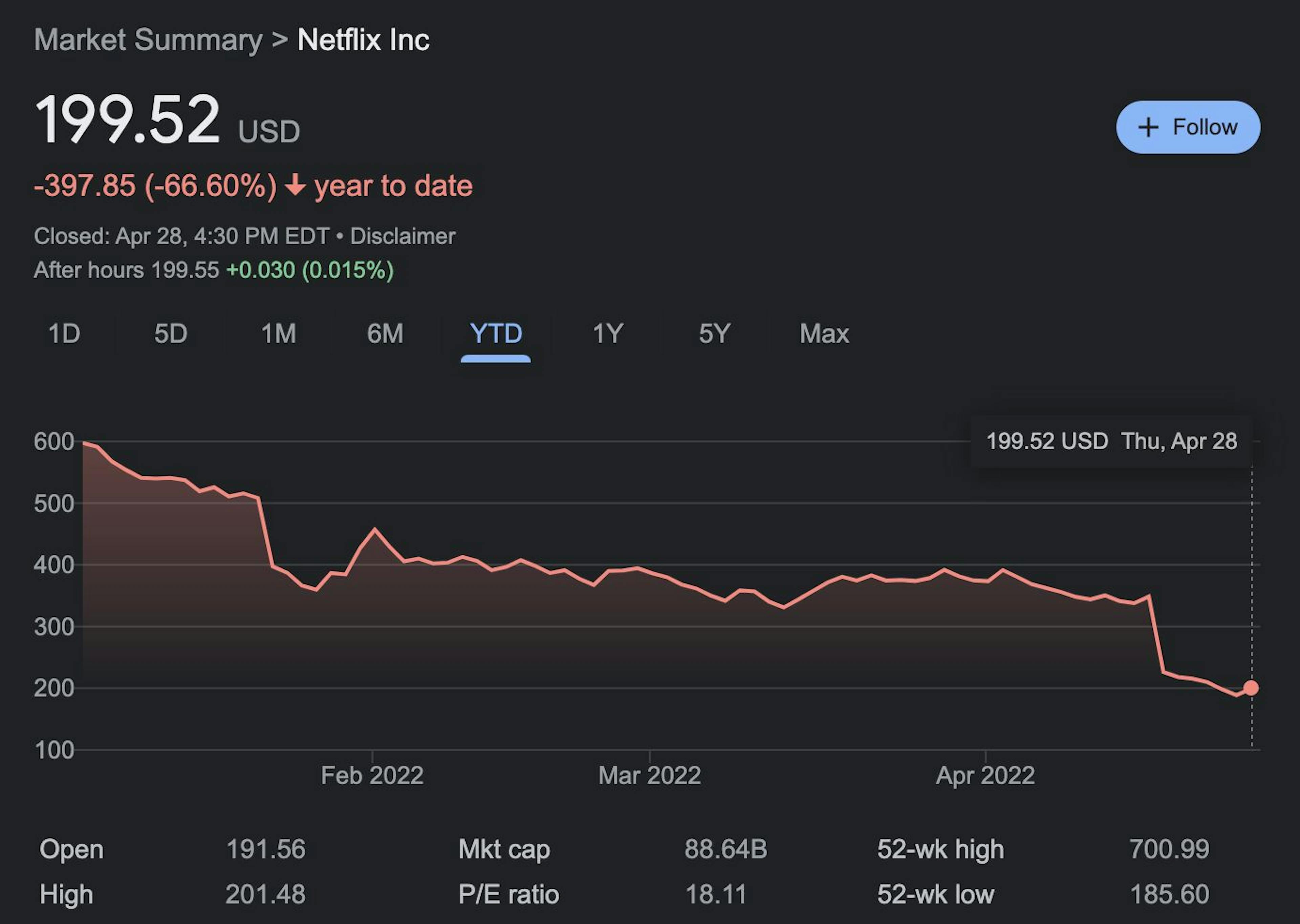Click the Apr 2022 axis label

click(985, 775)
